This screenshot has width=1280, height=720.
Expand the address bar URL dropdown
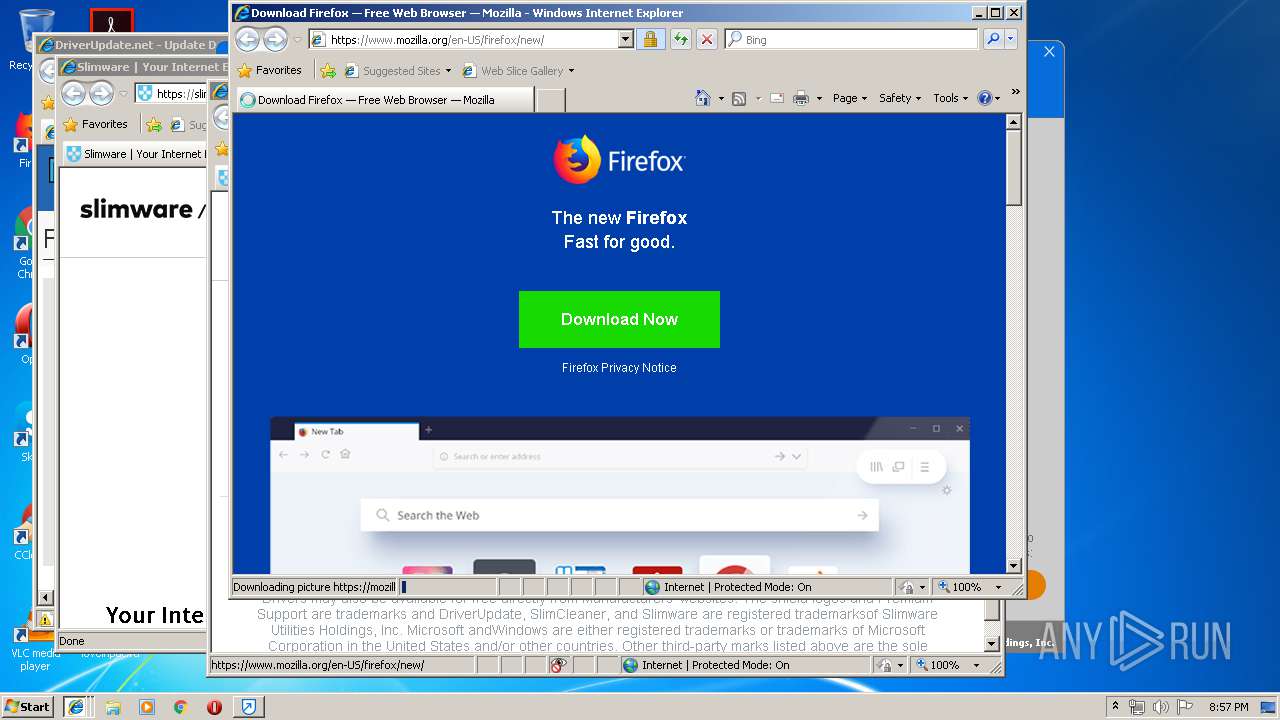[x=626, y=40]
